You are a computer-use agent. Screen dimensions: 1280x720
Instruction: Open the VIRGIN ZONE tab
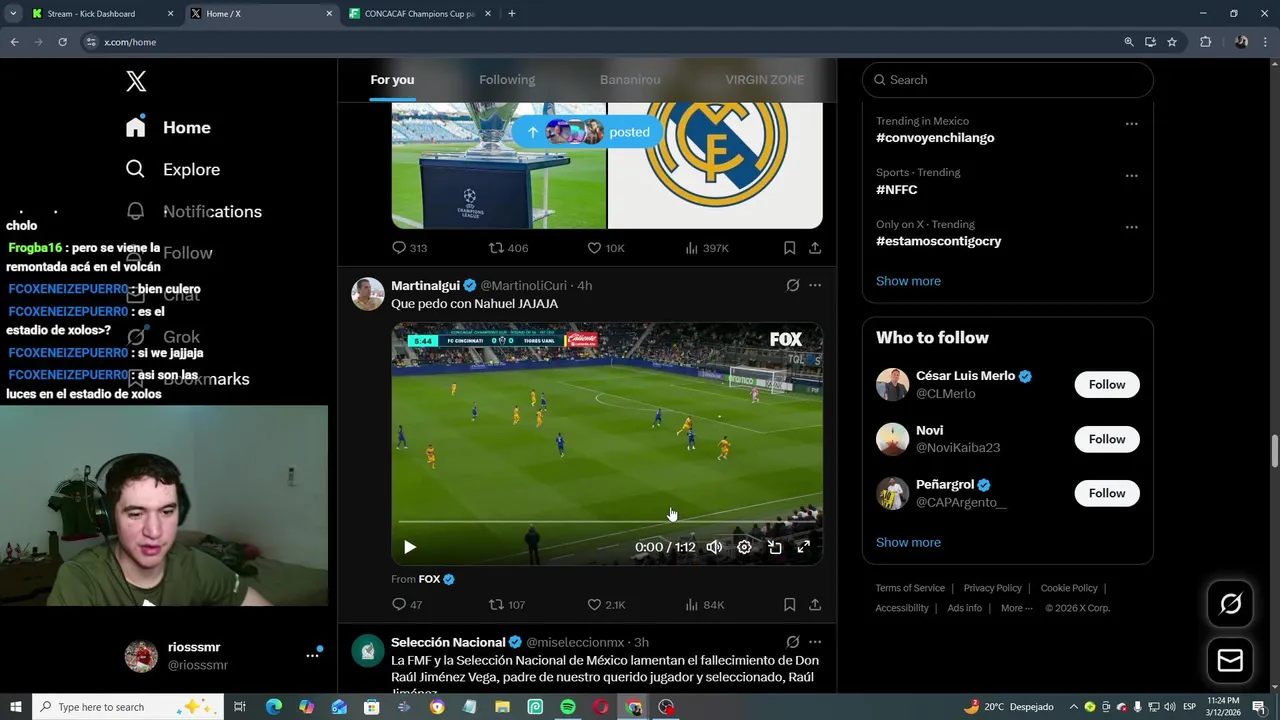(x=764, y=80)
